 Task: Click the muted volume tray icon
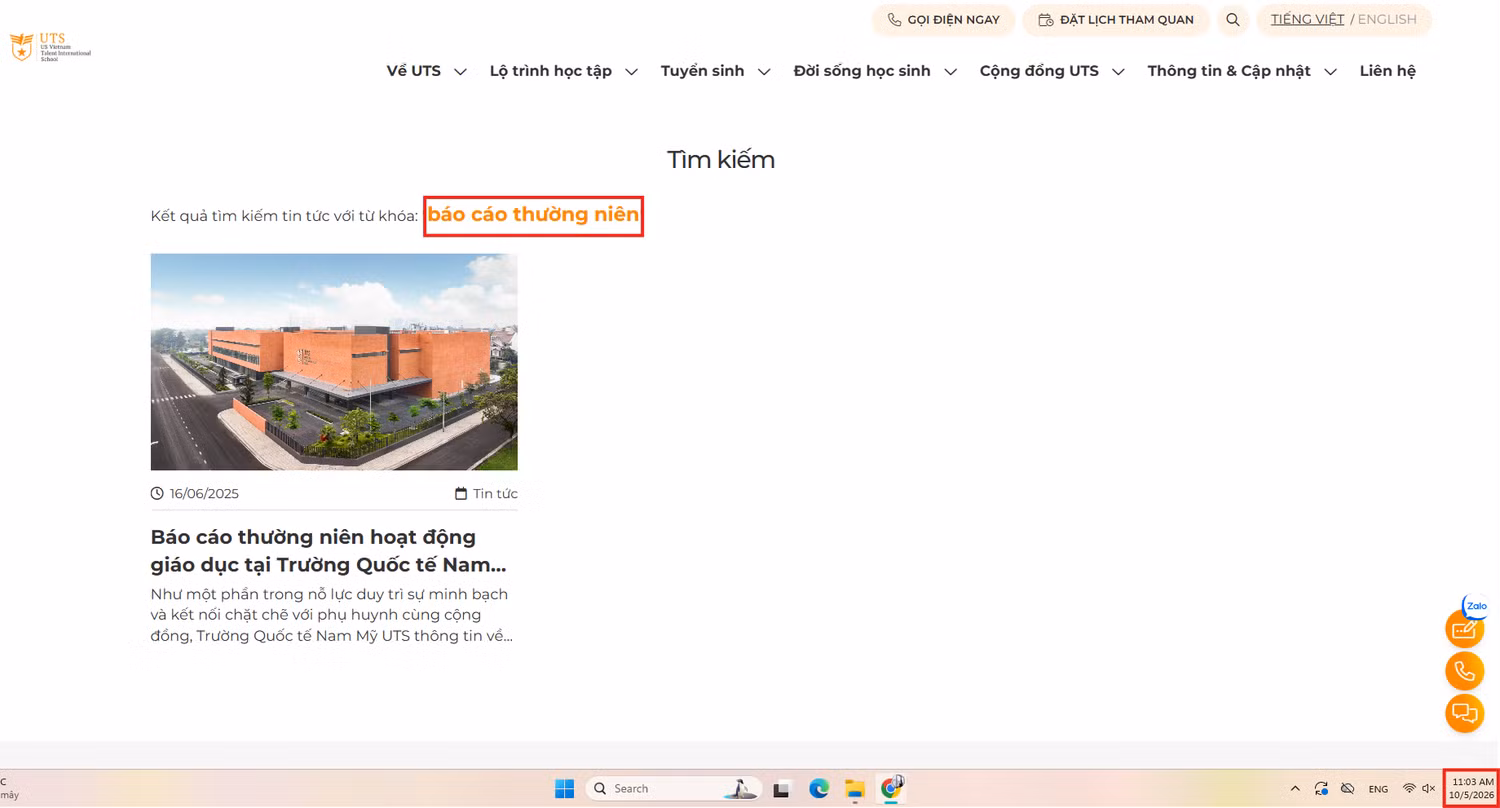coord(1429,789)
